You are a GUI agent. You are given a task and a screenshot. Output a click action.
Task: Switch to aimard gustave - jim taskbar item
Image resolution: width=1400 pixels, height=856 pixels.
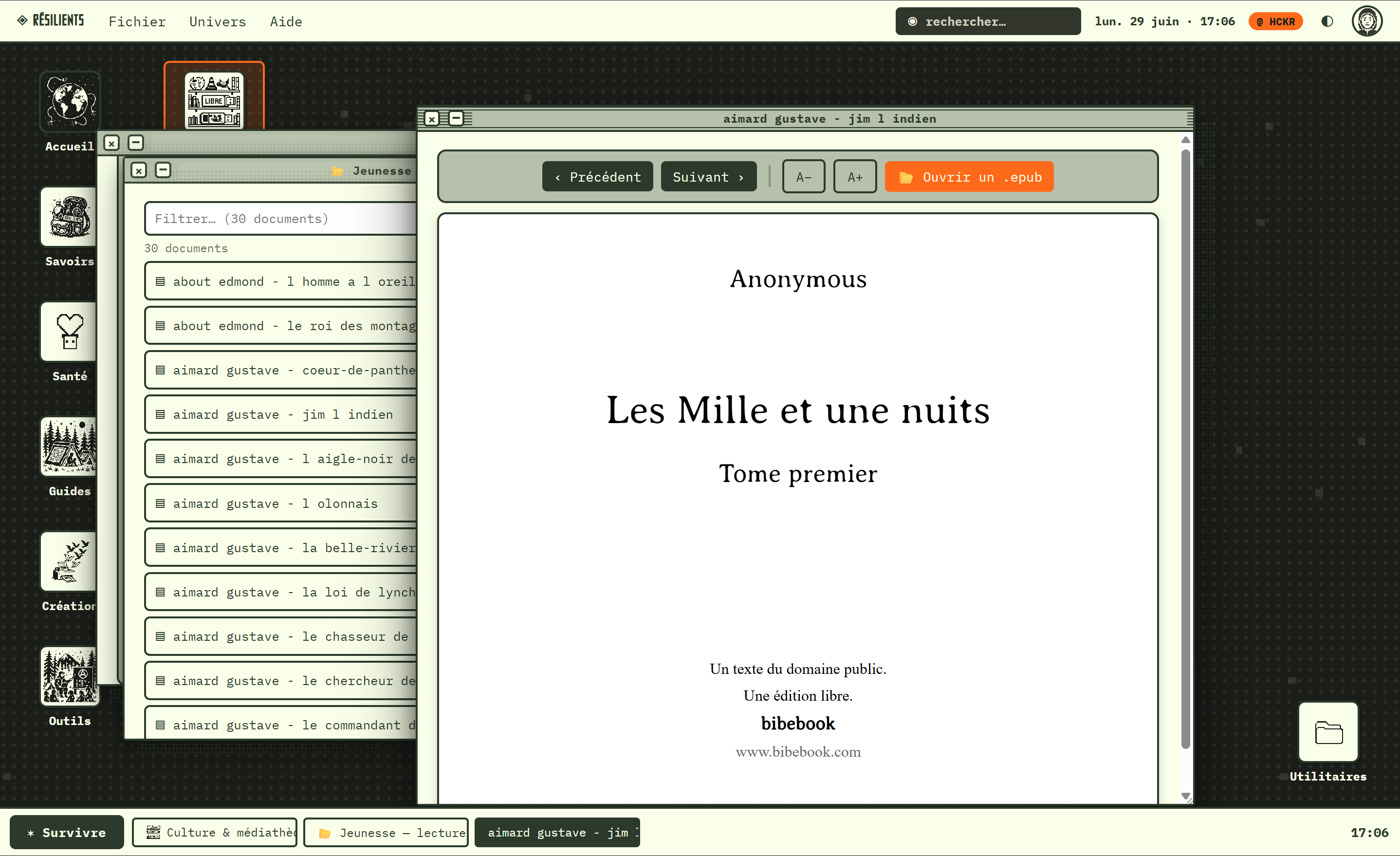coord(557,832)
